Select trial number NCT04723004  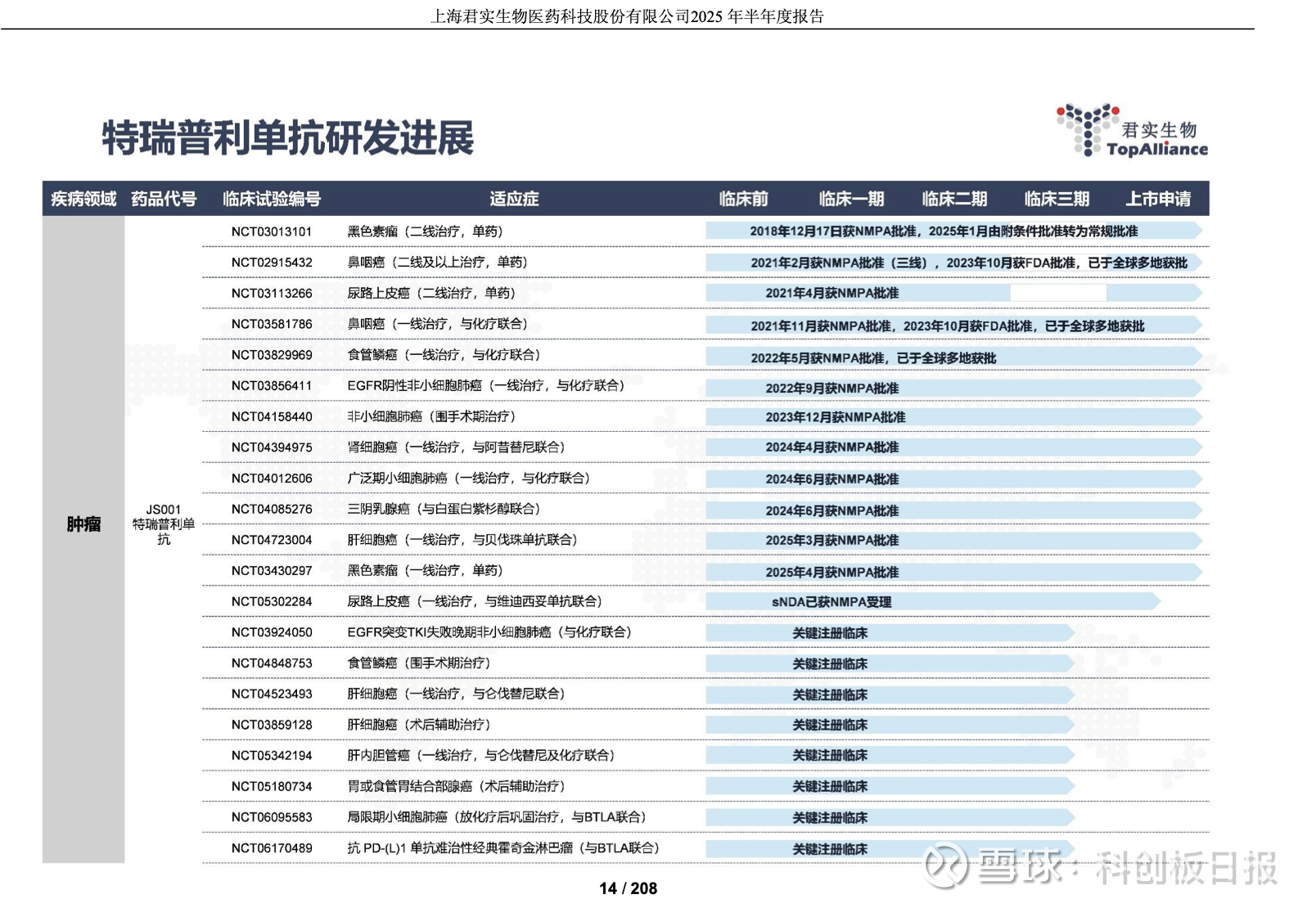click(x=272, y=540)
